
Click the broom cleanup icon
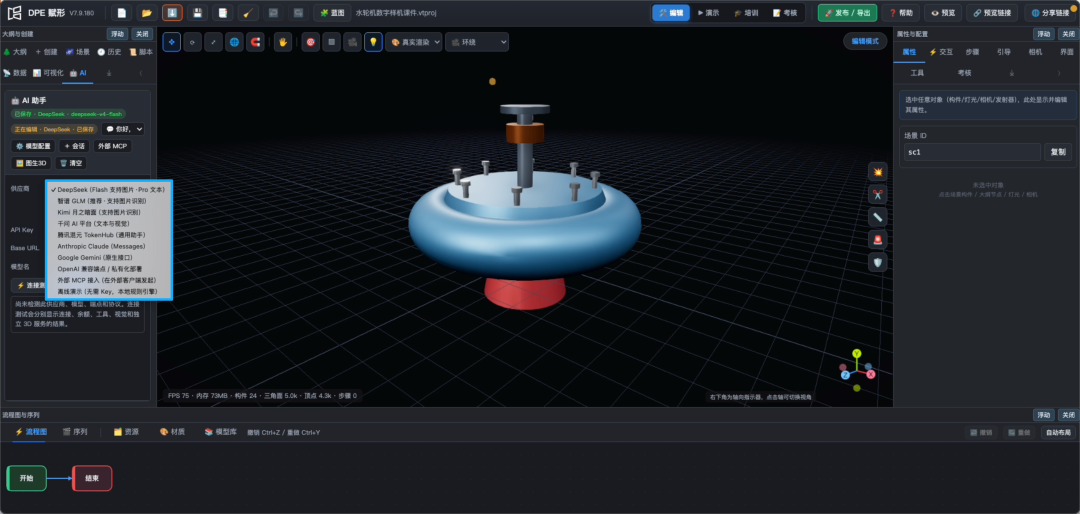(248, 12)
